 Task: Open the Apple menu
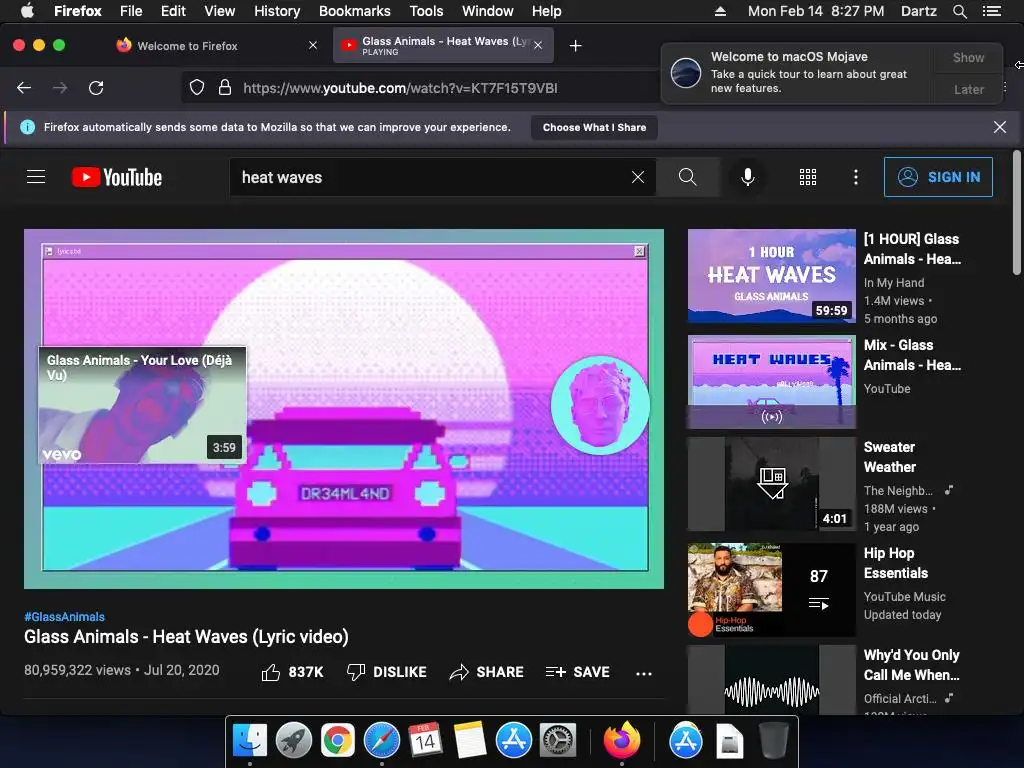click(27, 10)
